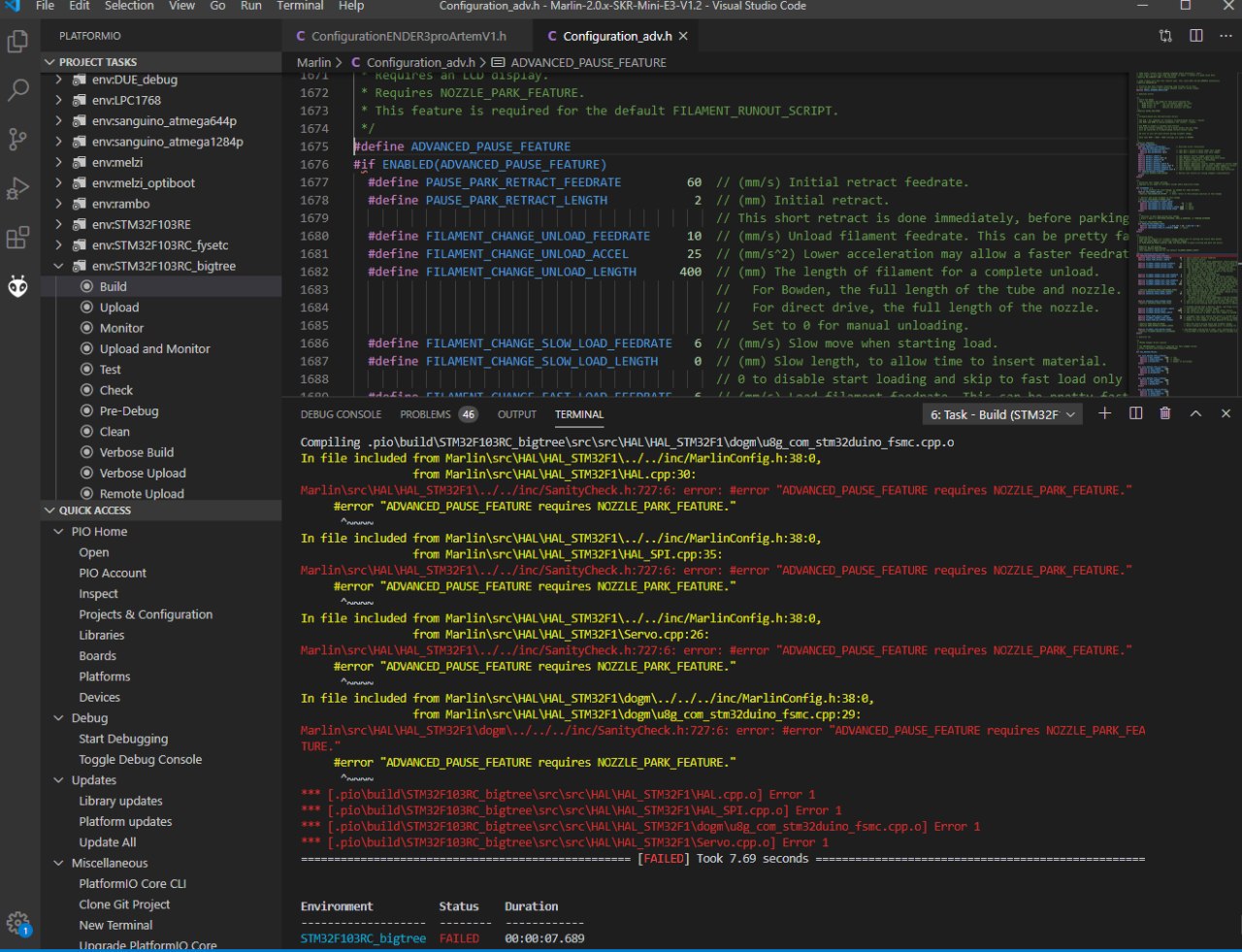Image resolution: width=1242 pixels, height=952 pixels.
Task: Click Marlin breadcrumb segment
Action: [x=313, y=62]
